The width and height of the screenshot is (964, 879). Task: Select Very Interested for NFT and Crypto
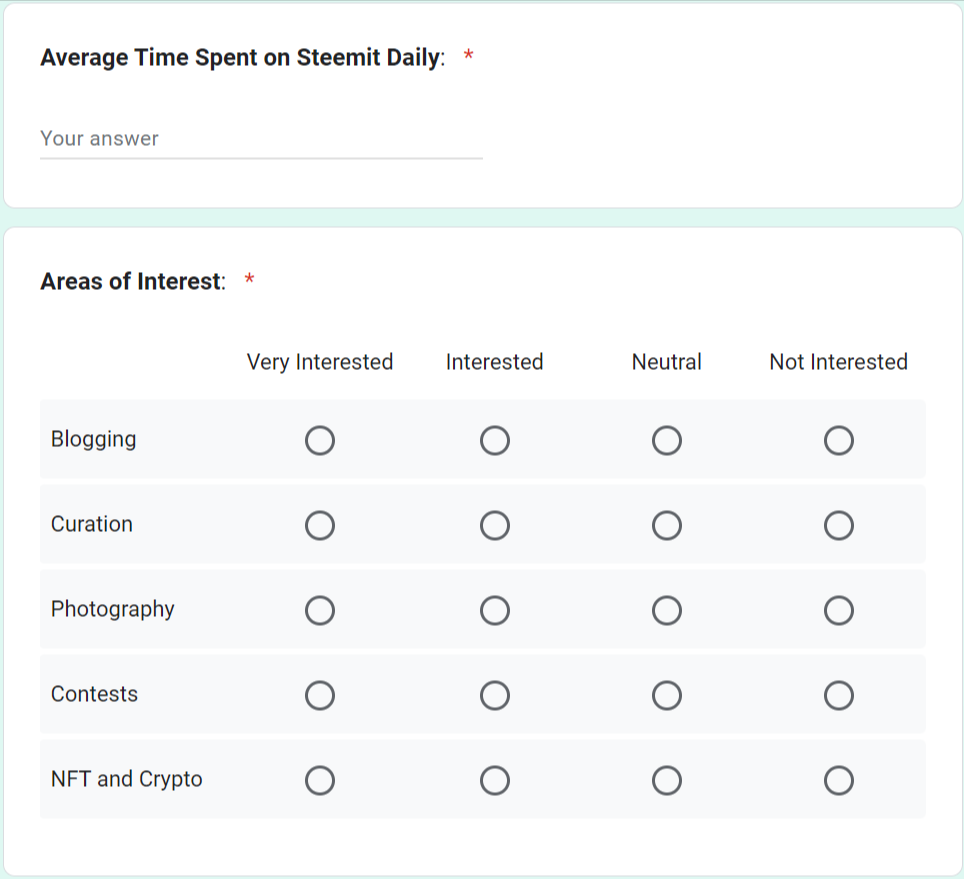(320, 780)
